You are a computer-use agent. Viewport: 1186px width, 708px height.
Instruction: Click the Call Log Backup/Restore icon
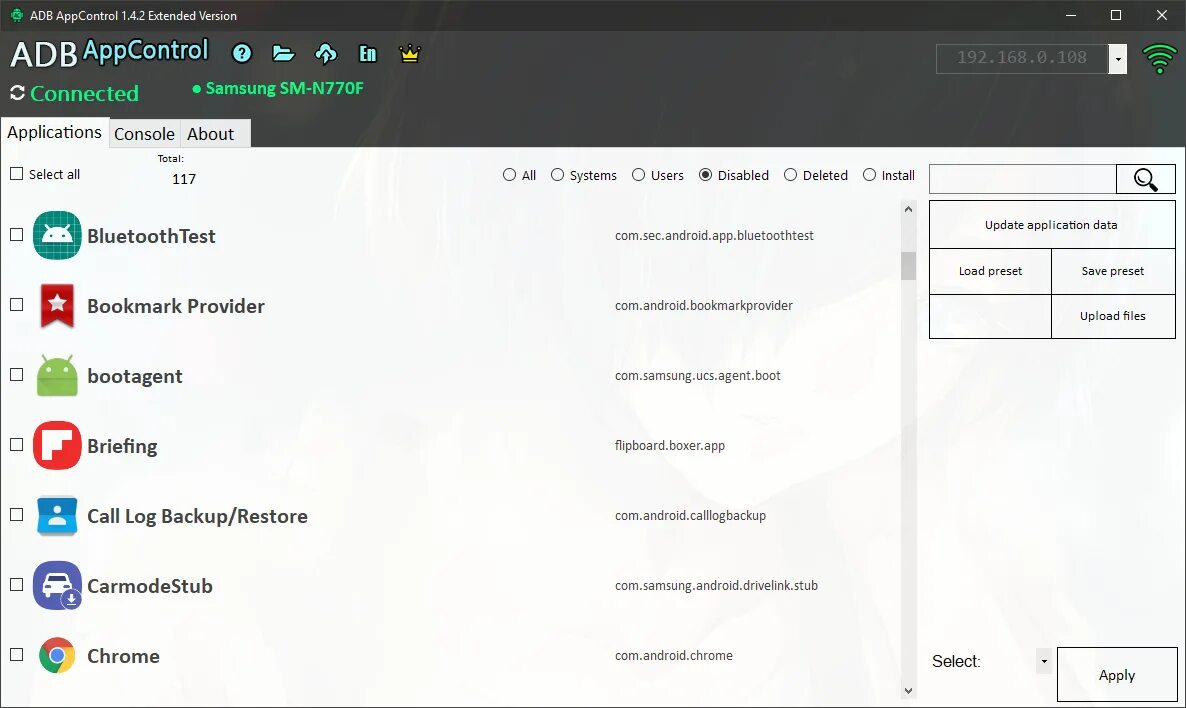(57, 516)
